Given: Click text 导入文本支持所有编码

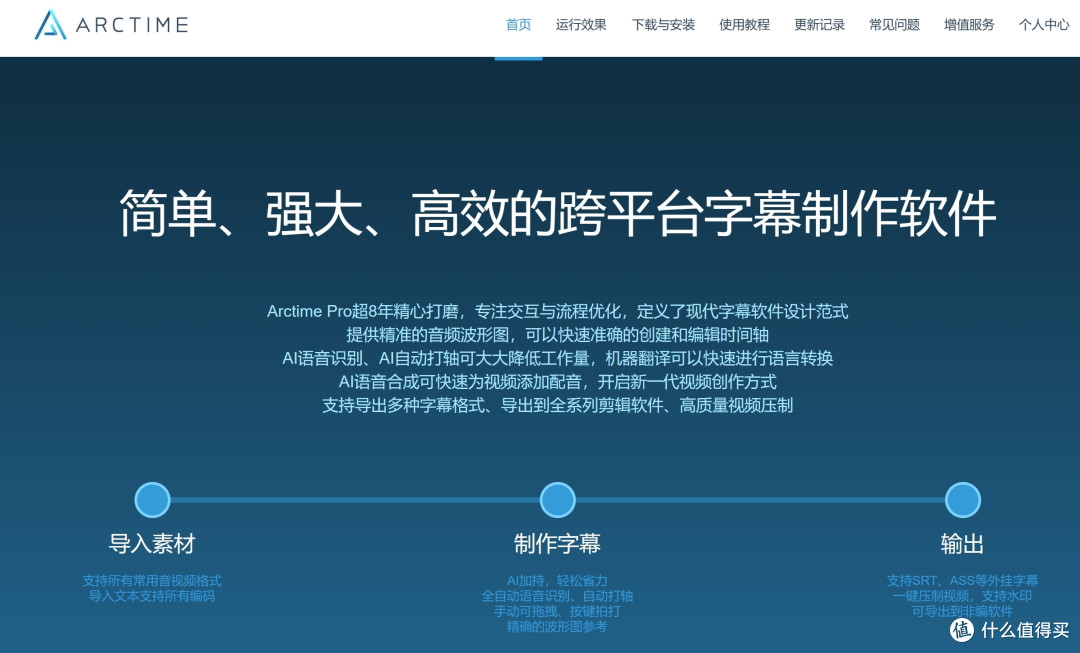Looking at the screenshot, I should [x=152, y=596].
